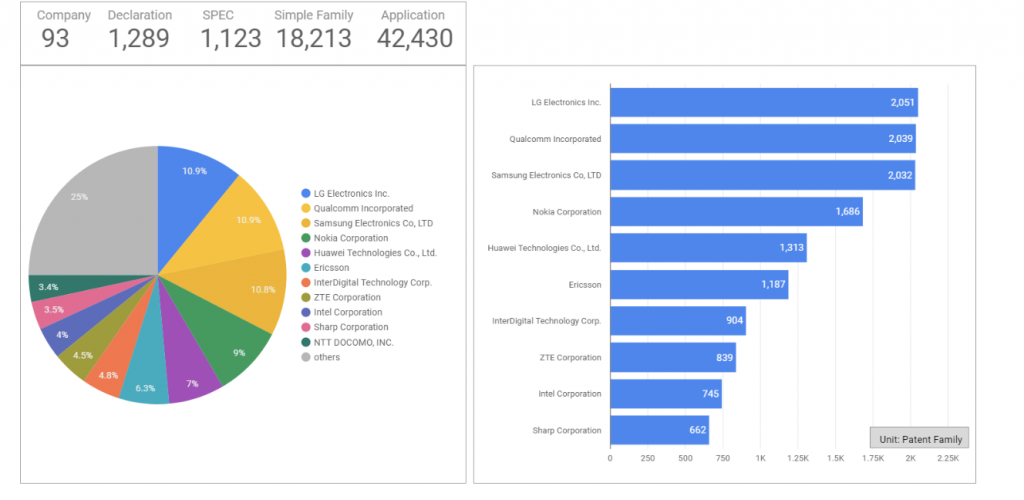The image size is (1024, 500).
Task: Click the Application count 42,430
Action: tap(415, 39)
